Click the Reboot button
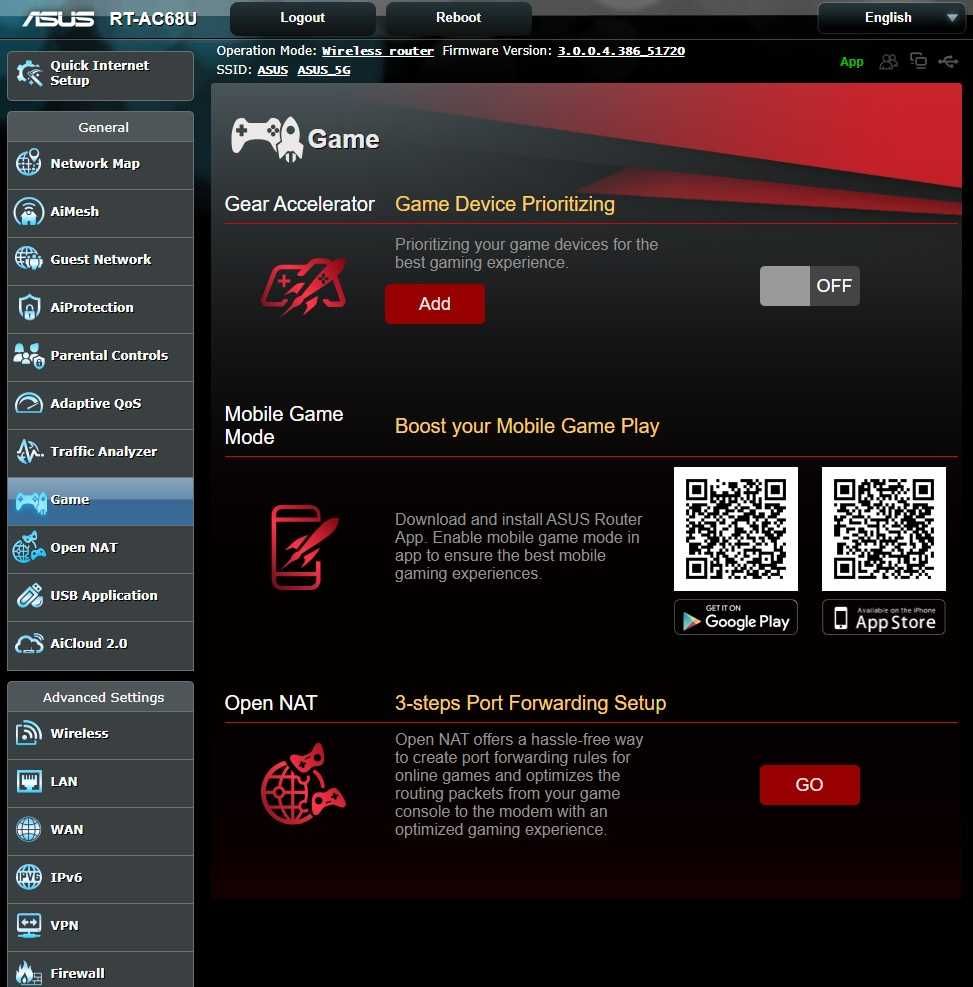 (458, 18)
